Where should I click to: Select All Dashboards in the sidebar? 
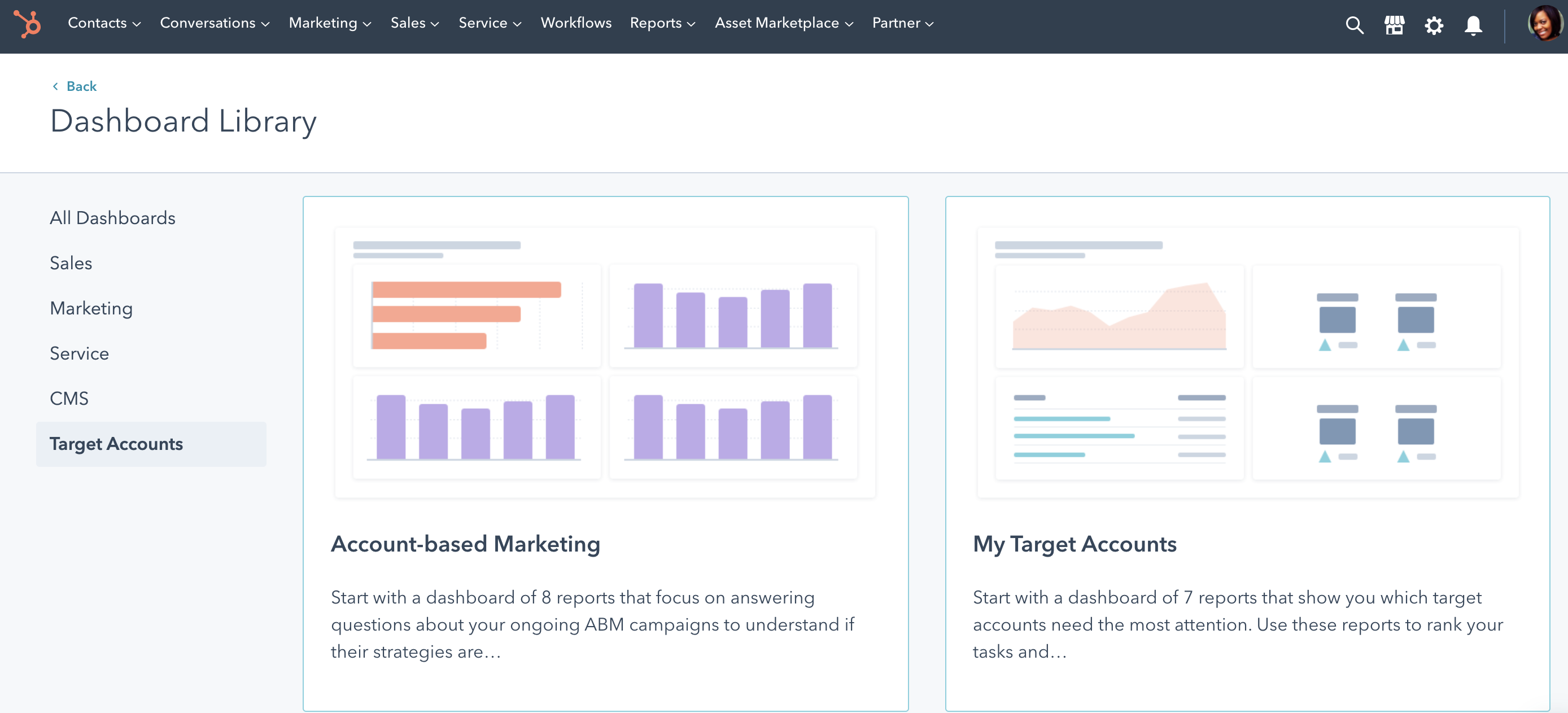click(112, 217)
